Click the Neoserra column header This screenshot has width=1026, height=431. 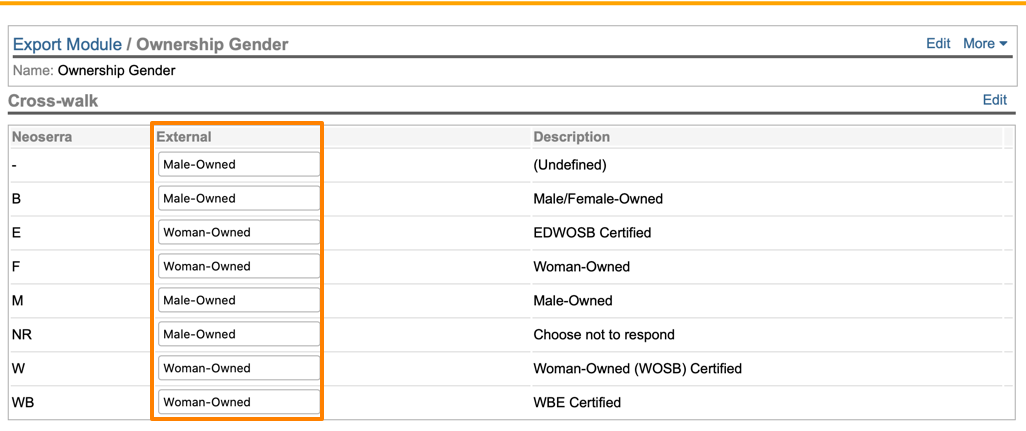point(42,137)
